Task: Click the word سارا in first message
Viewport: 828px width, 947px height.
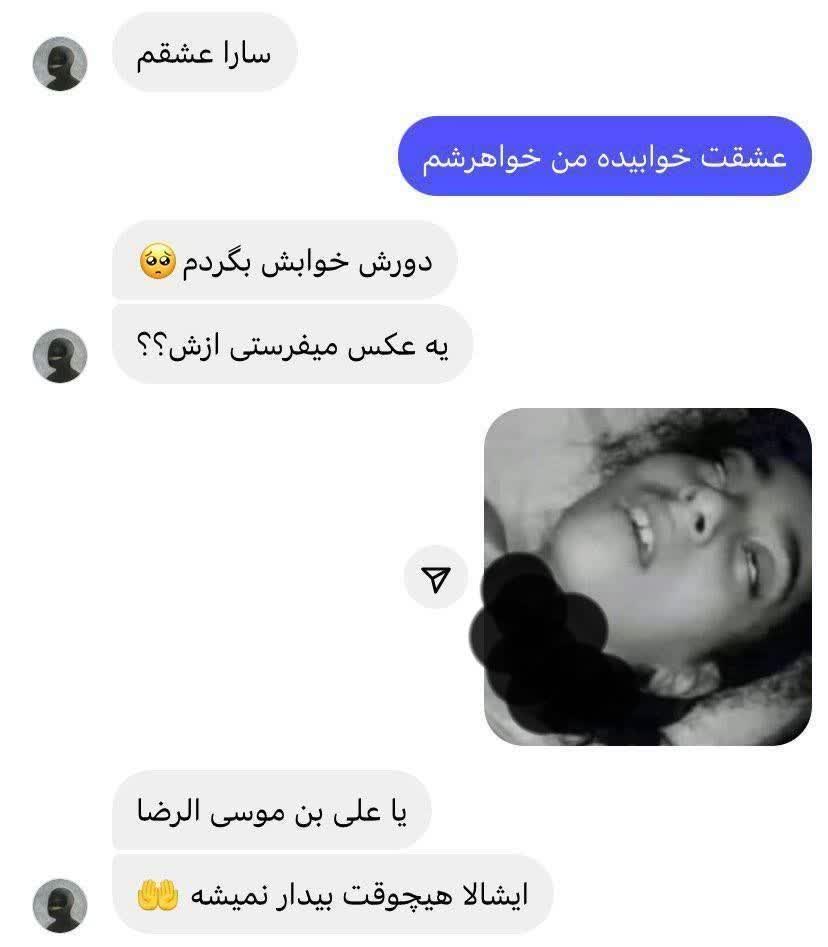Action: [246, 54]
